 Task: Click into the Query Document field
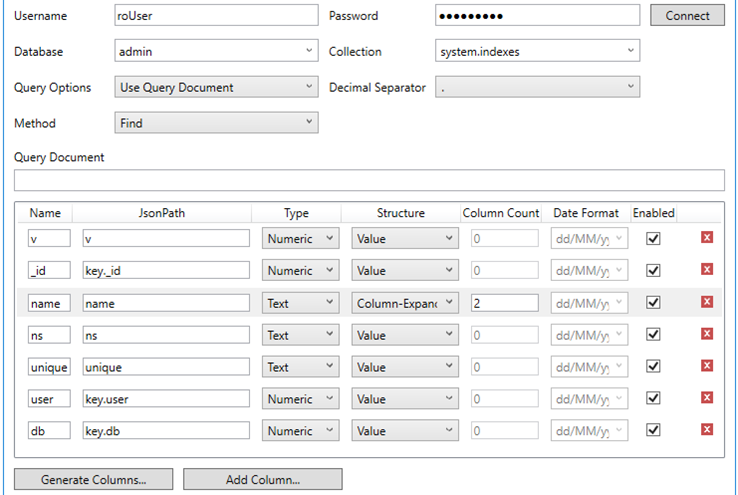(369, 181)
